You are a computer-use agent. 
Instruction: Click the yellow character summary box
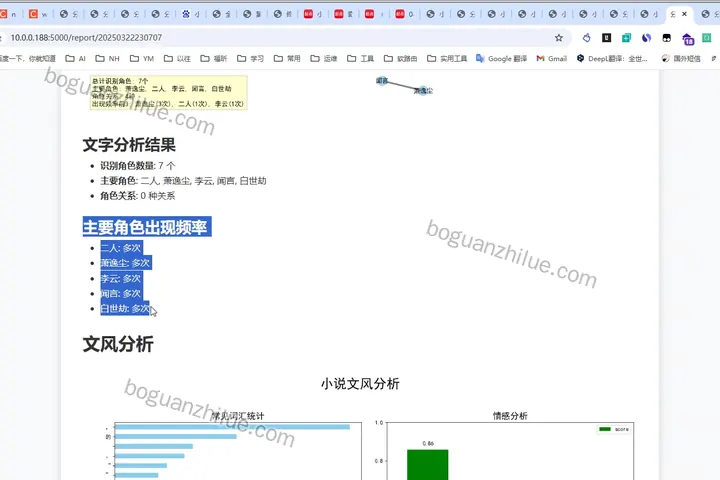click(x=169, y=92)
